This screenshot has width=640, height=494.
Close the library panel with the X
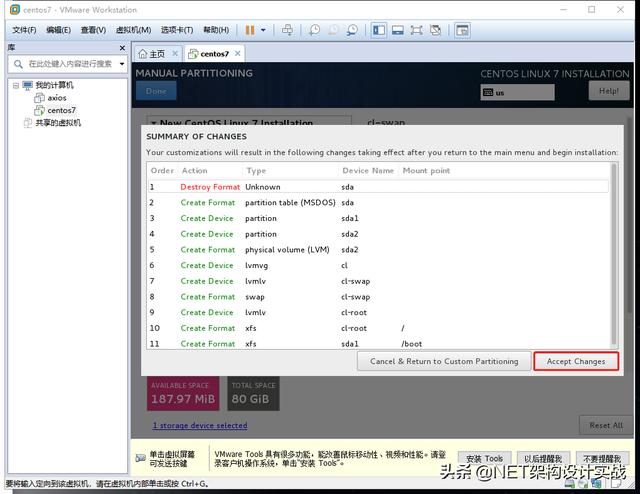tap(122, 48)
